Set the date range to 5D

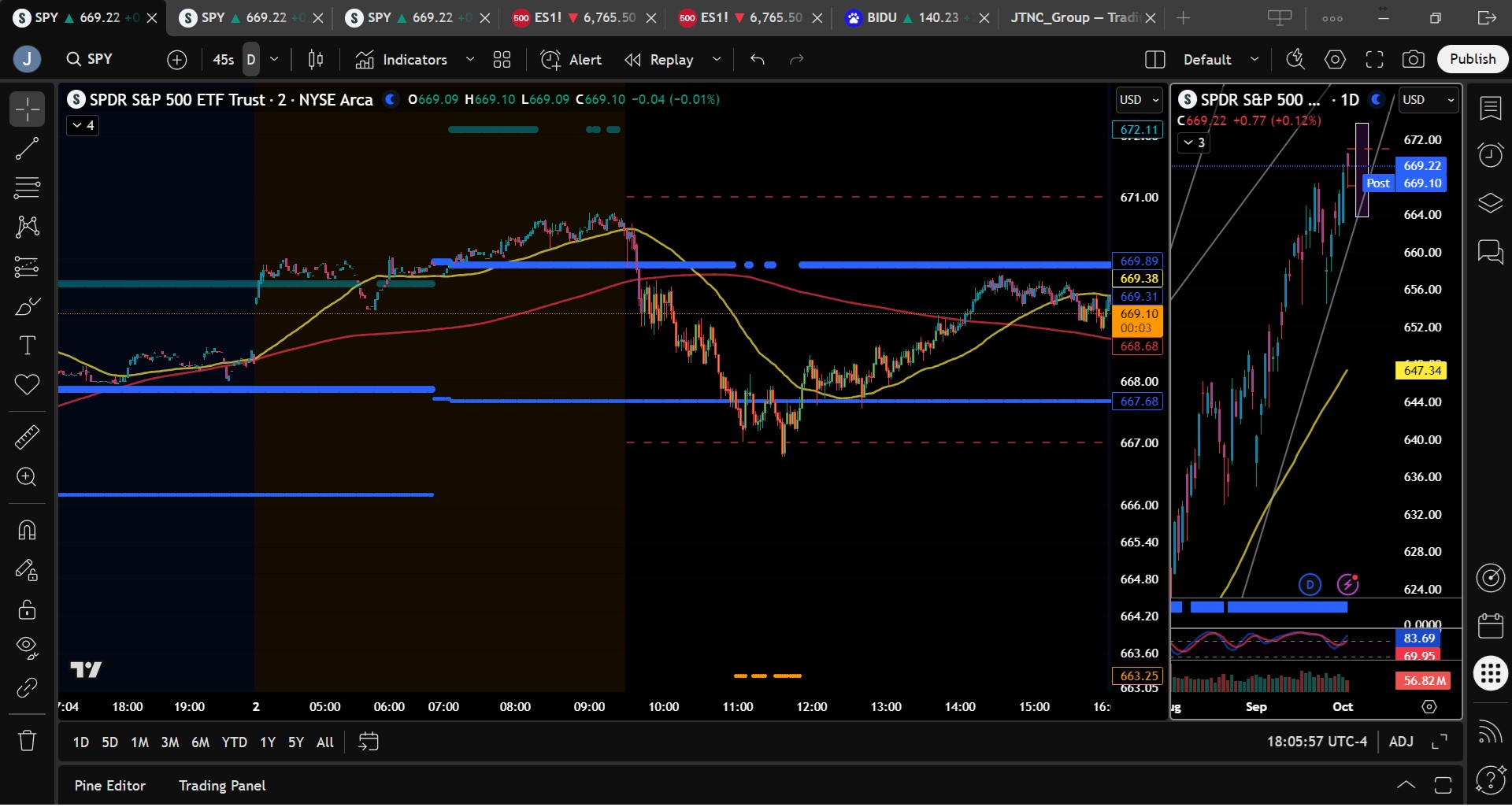[x=110, y=742]
